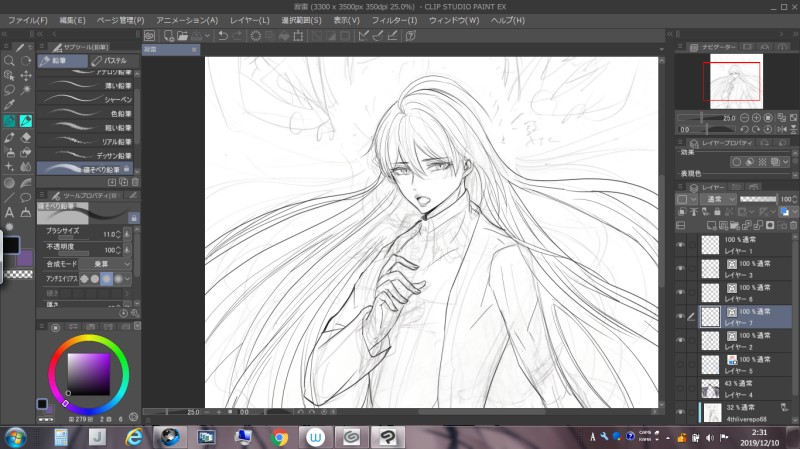Screen dimensions: 800x449
Task: Zoom out in Navigator panel
Action: pos(744,118)
